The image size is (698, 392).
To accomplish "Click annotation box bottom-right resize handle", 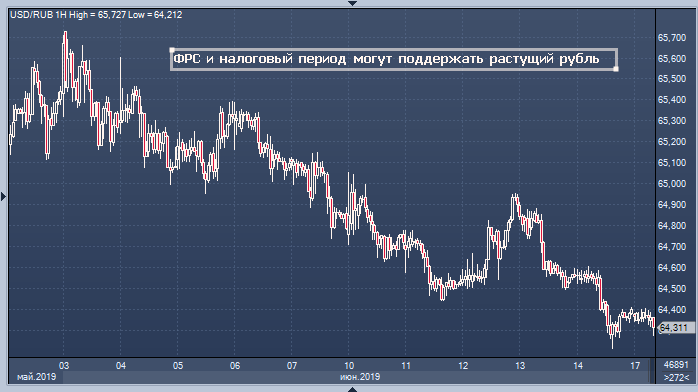I will tap(616, 69).
